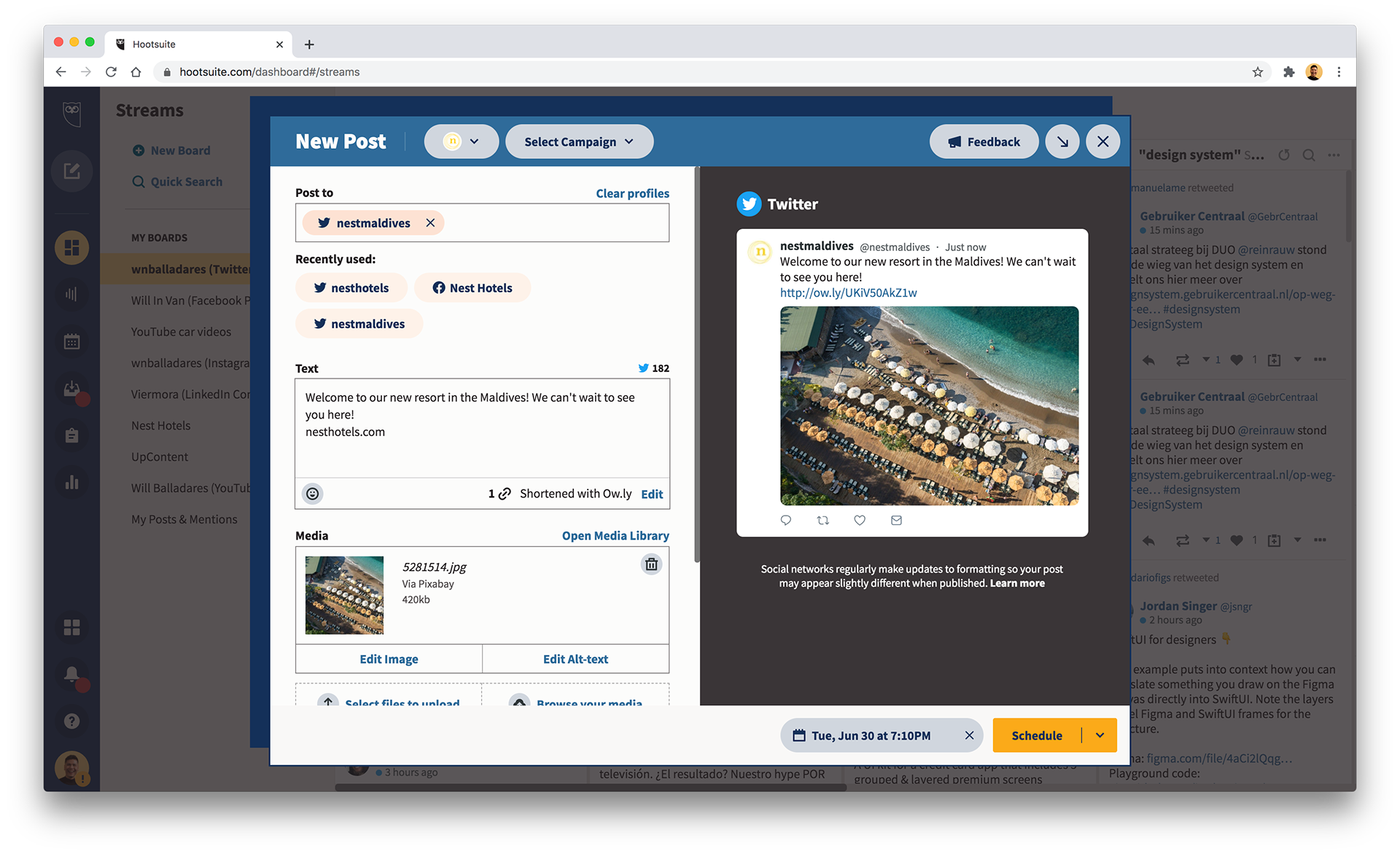
Task: Open the Inbox icon with red badge
Action: coord(73,390)
